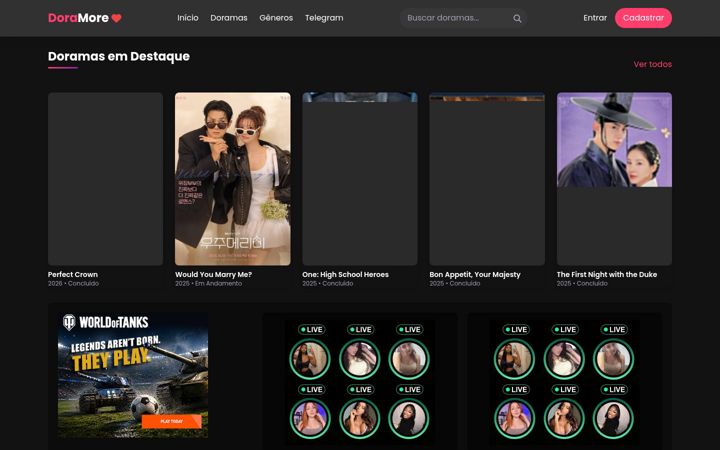The image size is (720, 450).
Task: Click the Cadastrar sign-up button
Action: 643,18
